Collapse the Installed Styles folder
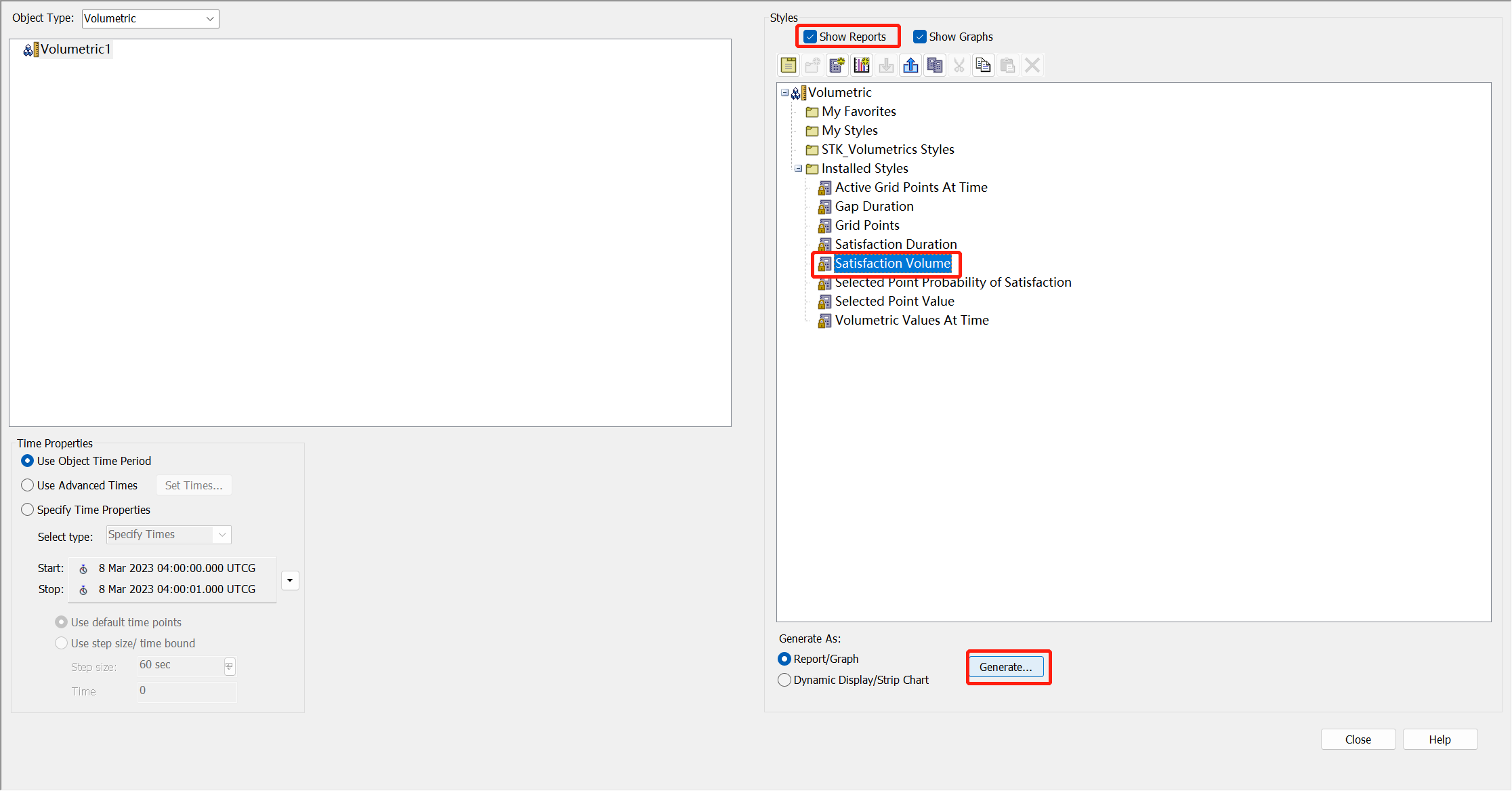 [799, 169]
